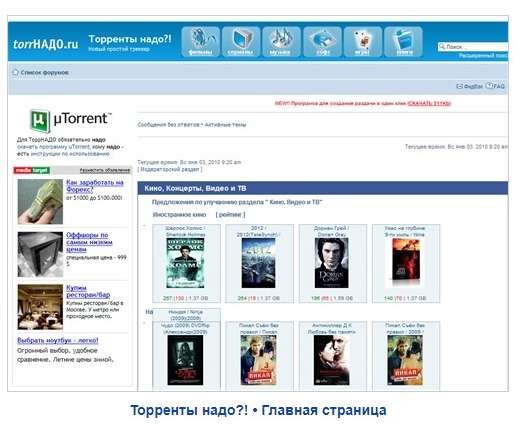
Task: Open the Антикиллер Д.К. movie poster
Action: pyautogui.click(x=332, y=360)
